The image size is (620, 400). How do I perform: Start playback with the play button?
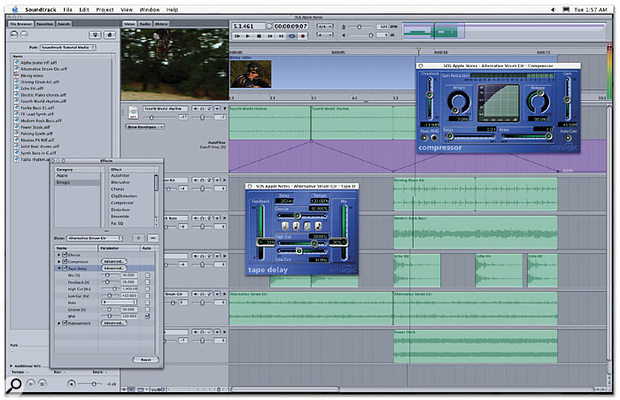[x=248, y=36]
